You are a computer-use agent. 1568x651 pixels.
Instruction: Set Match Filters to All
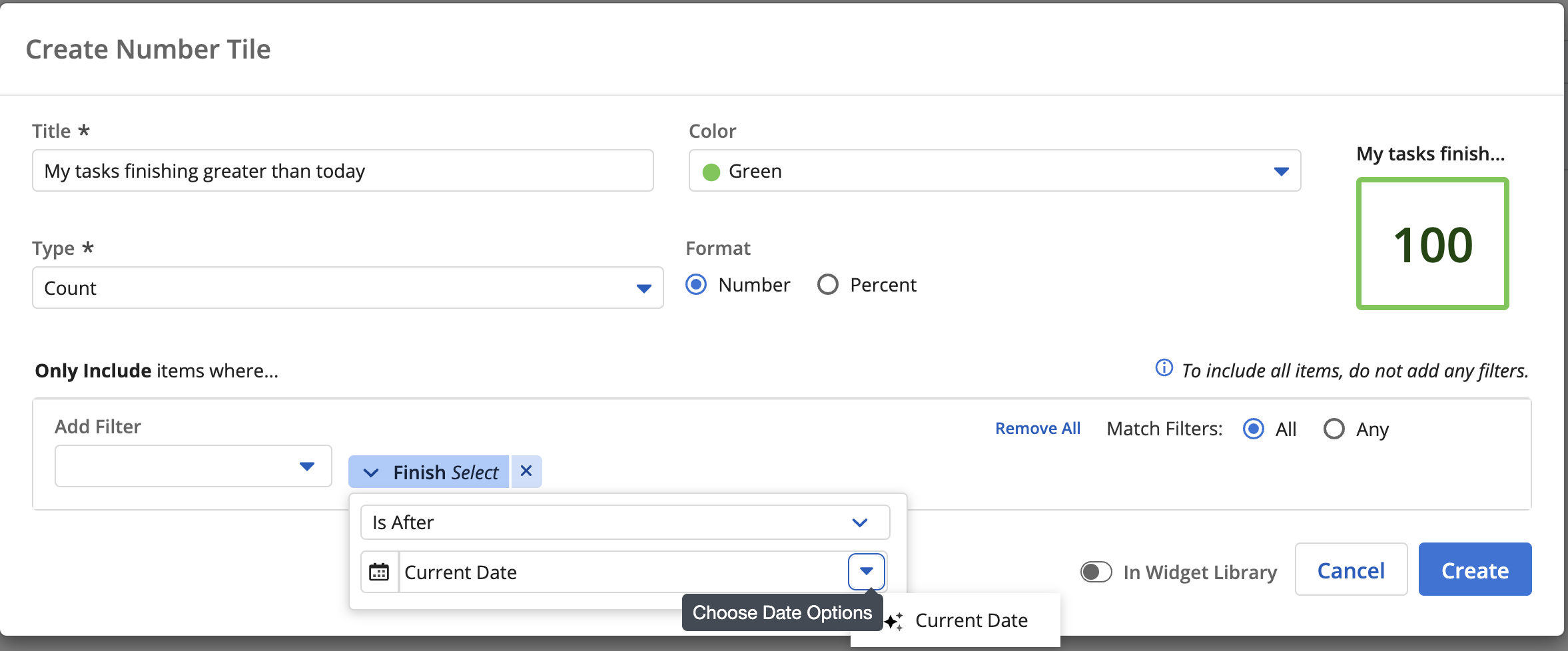[1253, 429]
